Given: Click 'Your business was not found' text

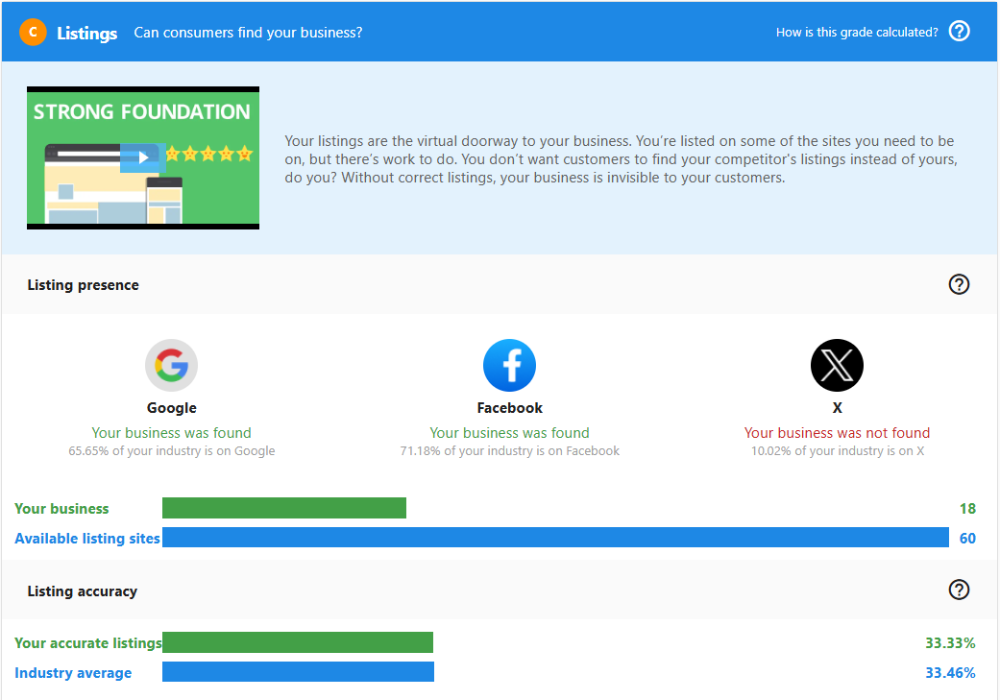Looking at the screenshot, I should (x=836, y=433).
